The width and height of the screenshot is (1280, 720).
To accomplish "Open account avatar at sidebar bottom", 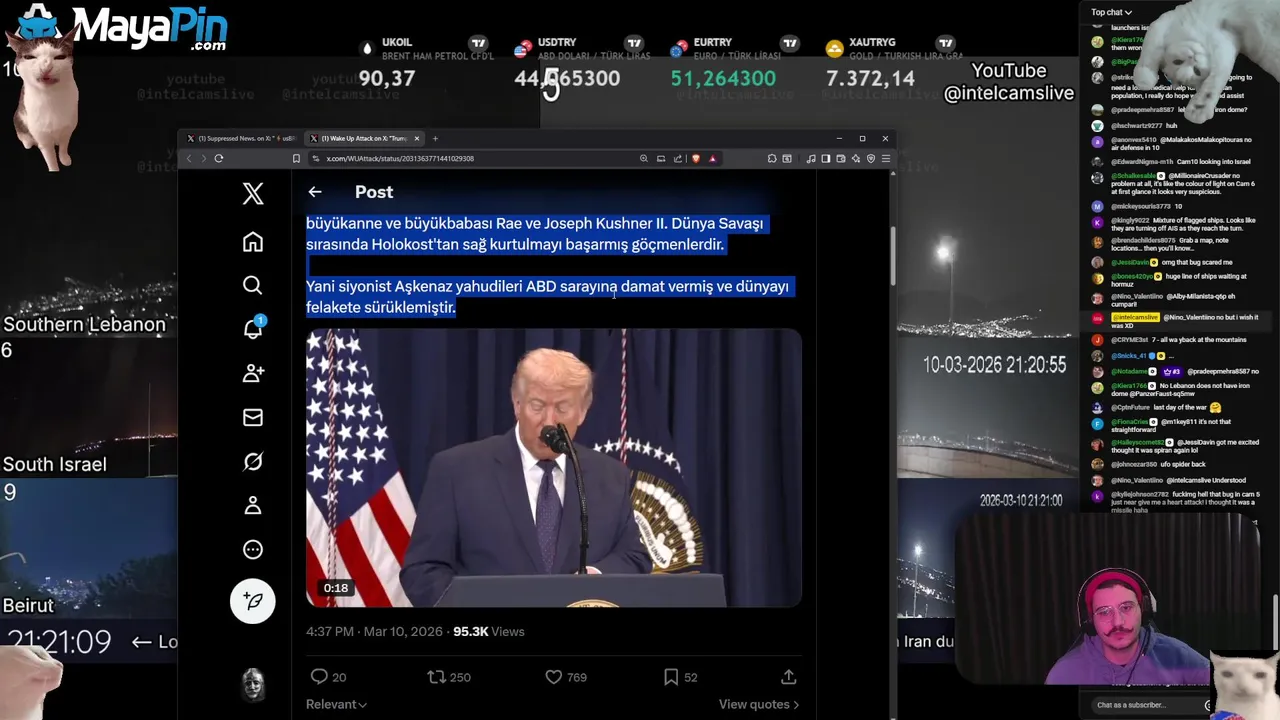I will tap(253, 684).
